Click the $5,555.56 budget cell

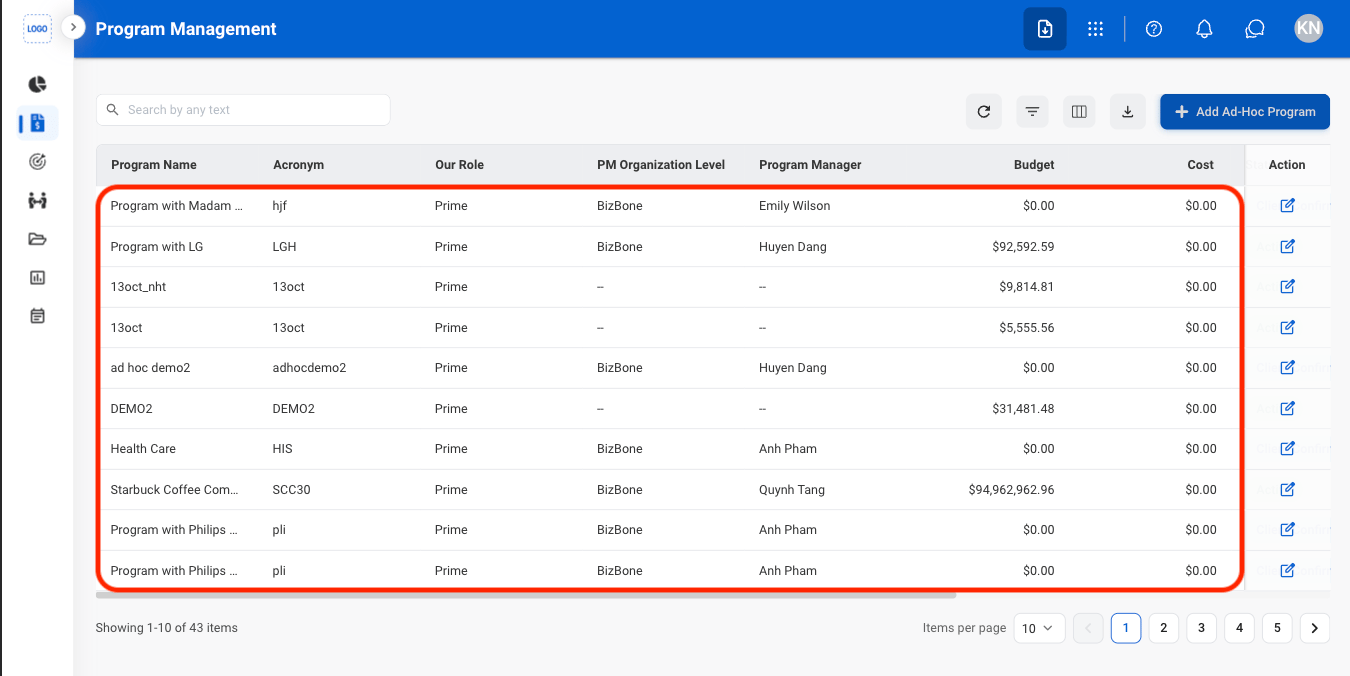point(1026,328)
